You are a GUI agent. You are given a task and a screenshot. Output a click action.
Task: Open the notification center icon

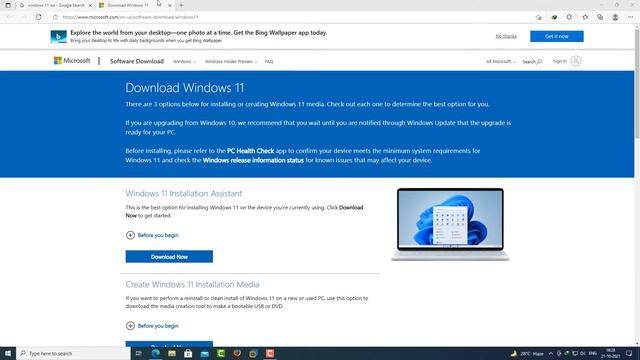point(629,353)
